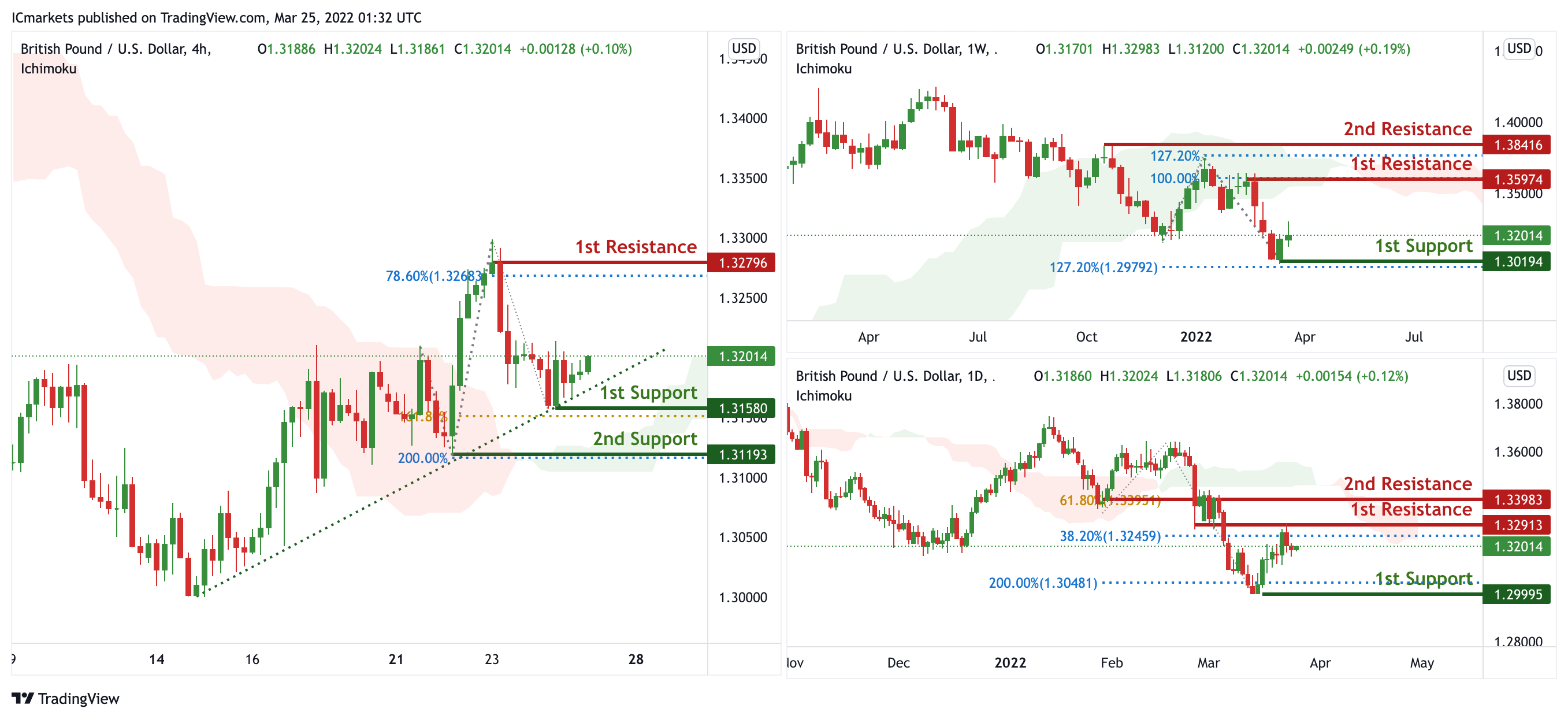The height and width of the screenshot is (719, 1568).
Task: Open the USD currency selector on daily chart
Action: (x=1519, y=375)
